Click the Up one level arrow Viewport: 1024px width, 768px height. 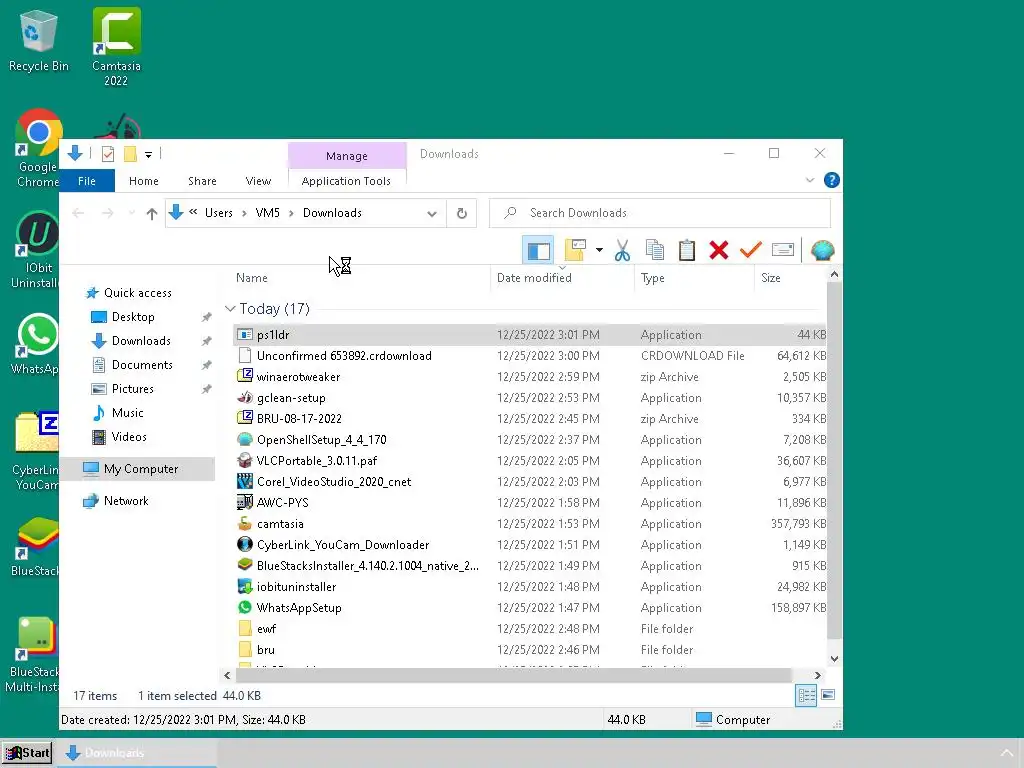[x=152, y=214]
